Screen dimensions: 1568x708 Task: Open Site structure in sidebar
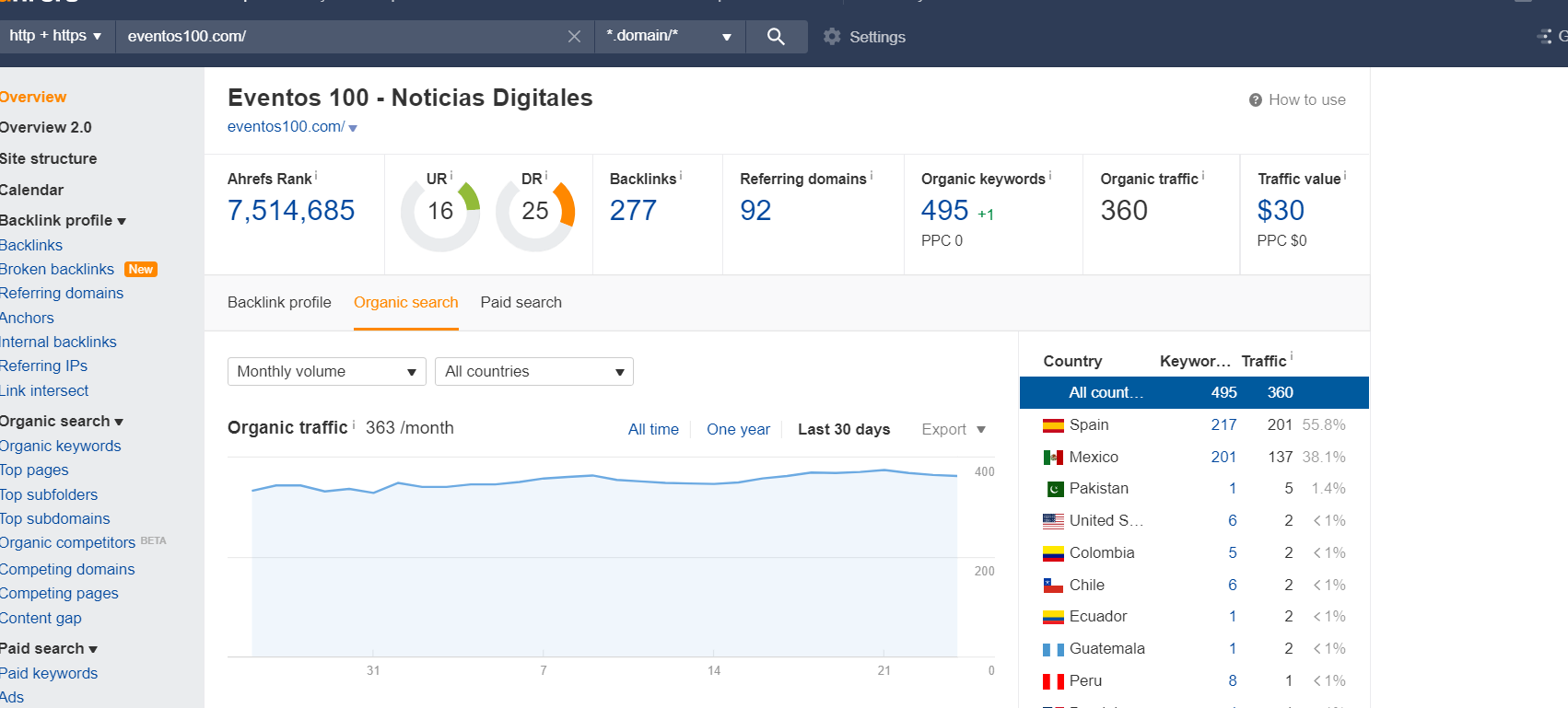(48, 159)
